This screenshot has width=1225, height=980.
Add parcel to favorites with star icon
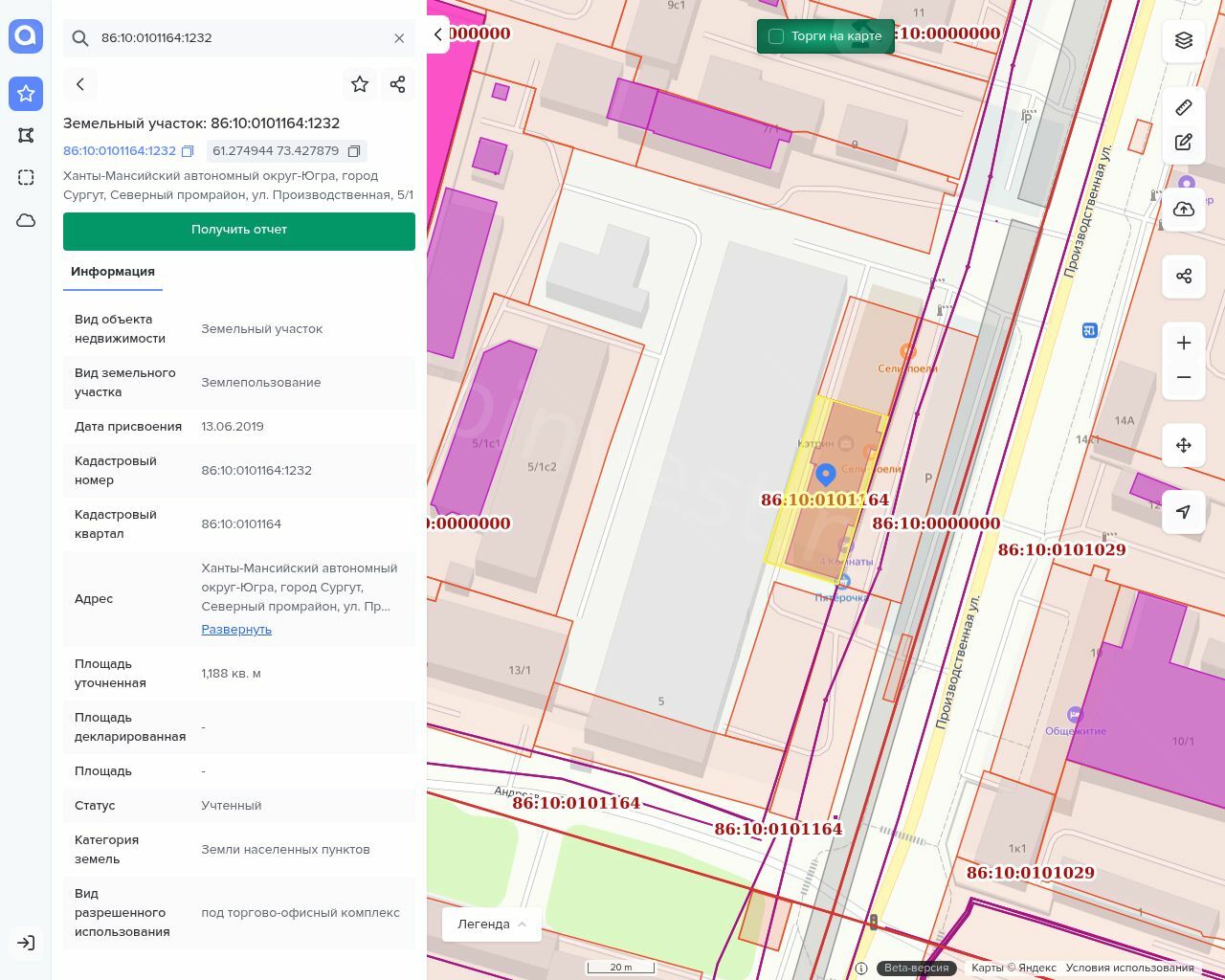360,84
